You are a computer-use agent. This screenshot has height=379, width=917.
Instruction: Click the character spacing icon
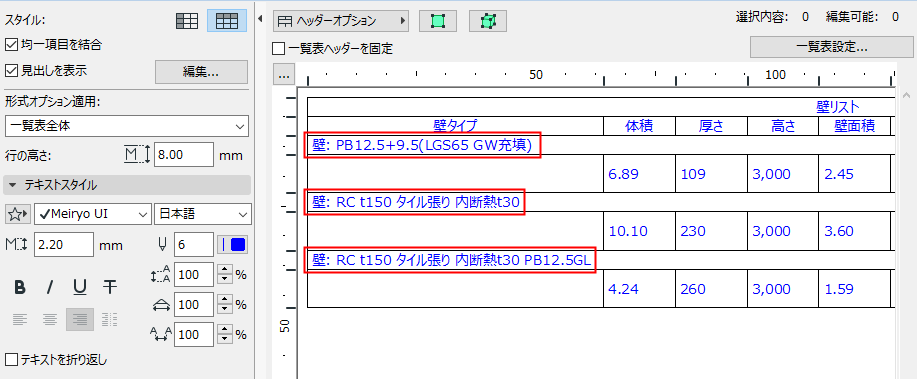(160, 335)
